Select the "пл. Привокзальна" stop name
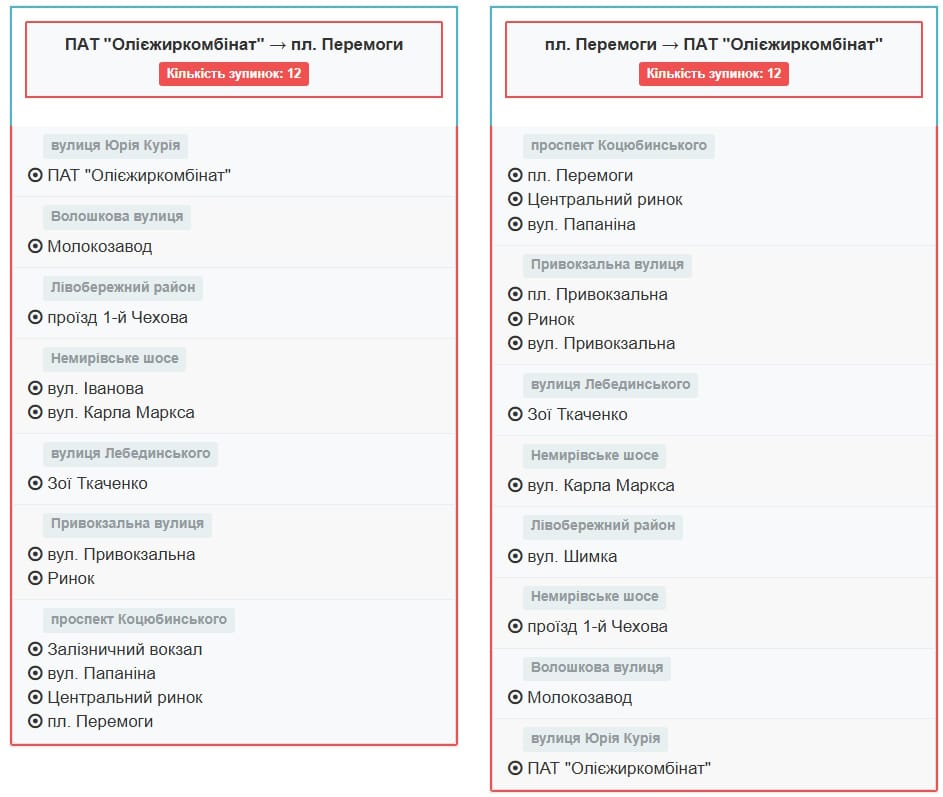Image resolution: width=943 pixels, height=797 pixels. 597,294
